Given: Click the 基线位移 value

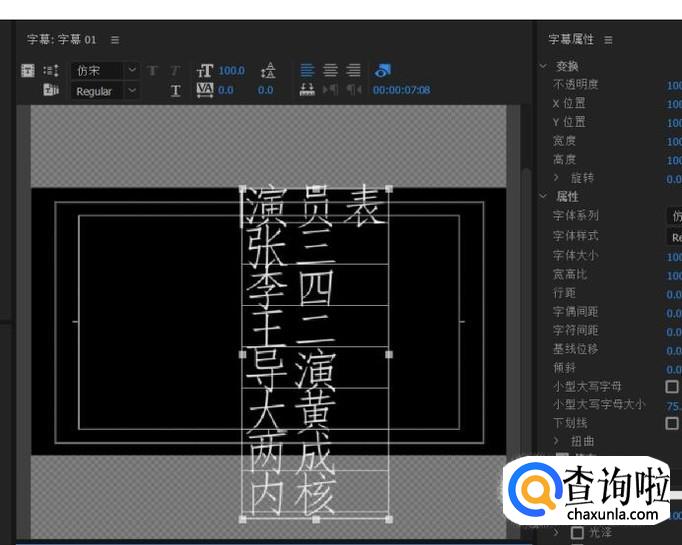Looking at the screenshot, I should click(674, 351).
